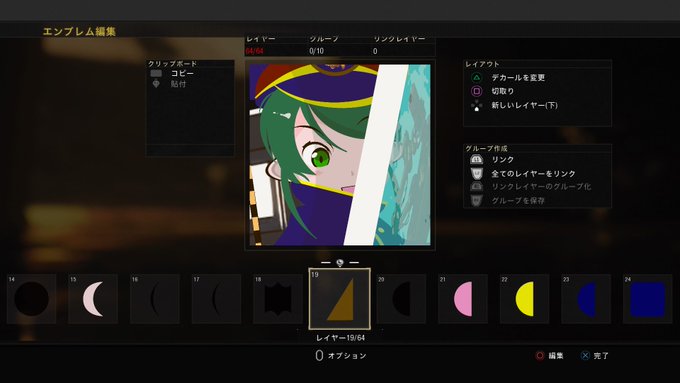680x383 pixels.
Task: Select layer 21 pink half-circle thumbnail
Action: (x=463, y=299)
